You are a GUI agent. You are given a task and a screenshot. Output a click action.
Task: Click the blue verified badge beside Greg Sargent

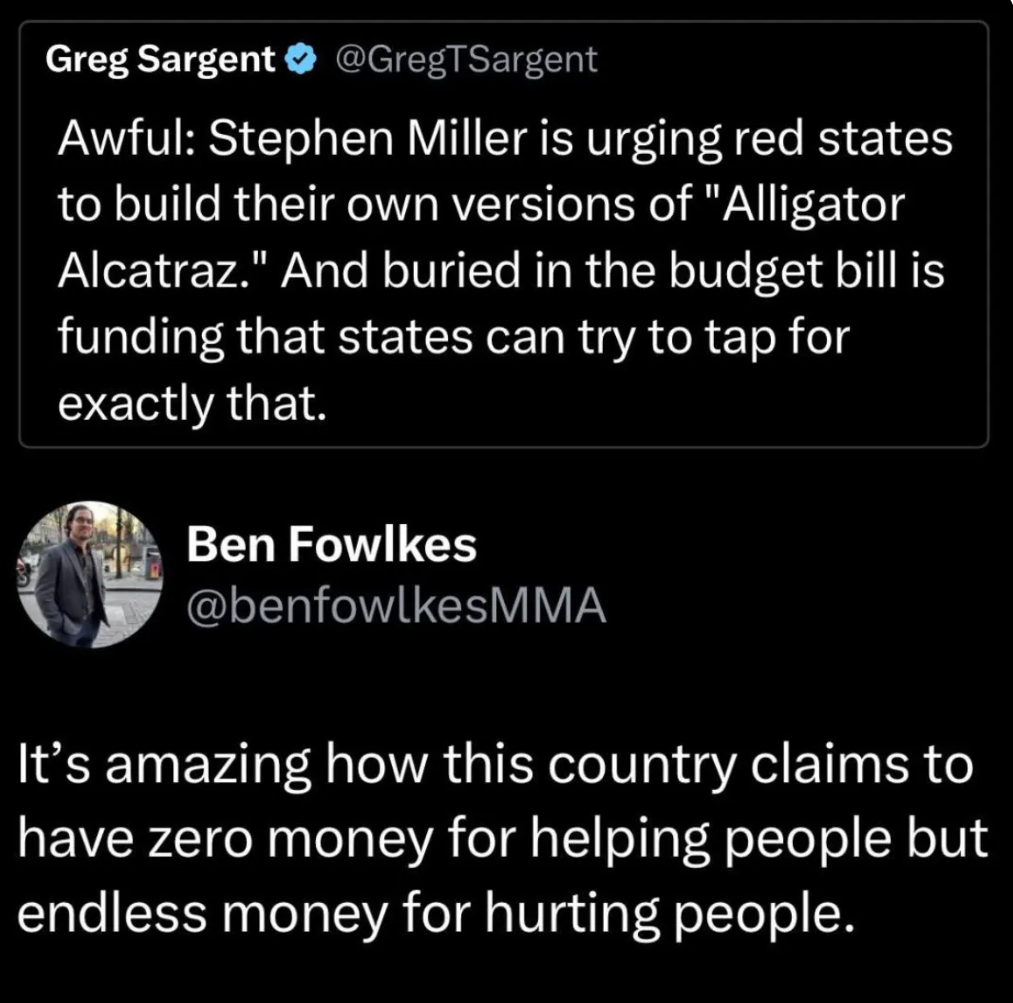point(299,62)
